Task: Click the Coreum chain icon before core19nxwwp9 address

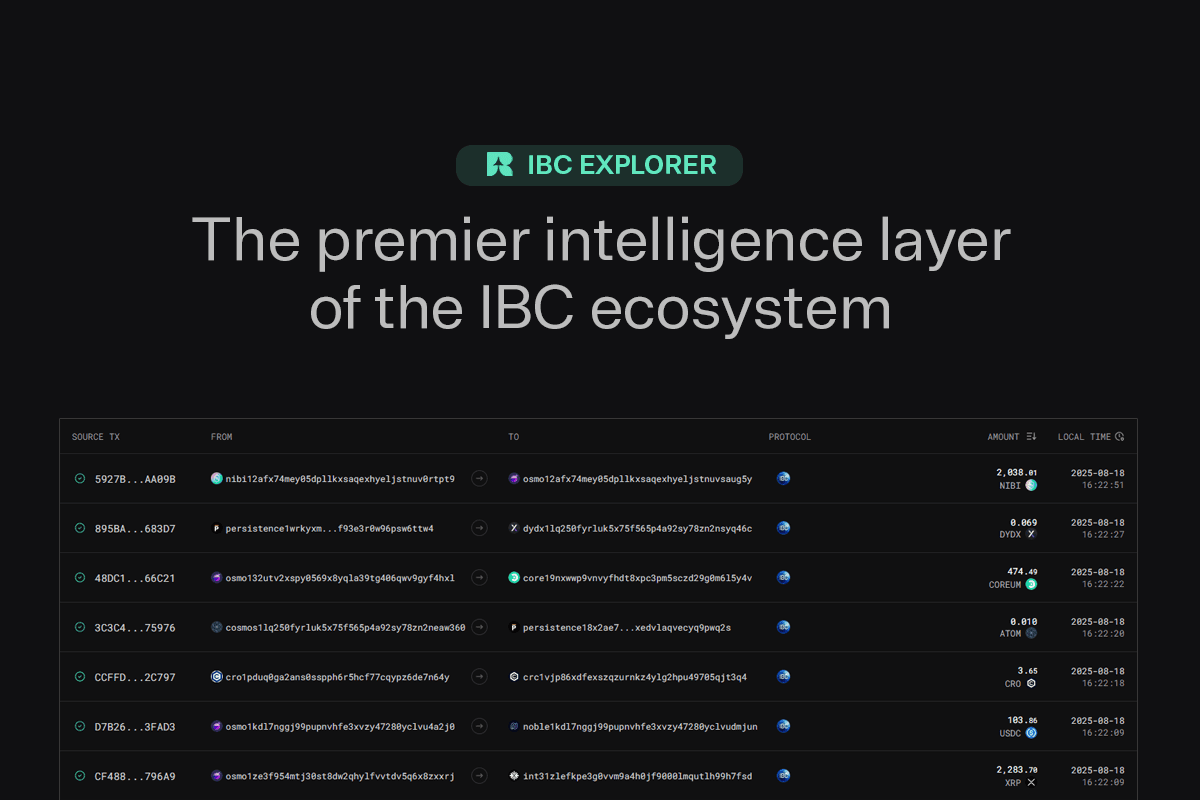Action: (514, 578)
